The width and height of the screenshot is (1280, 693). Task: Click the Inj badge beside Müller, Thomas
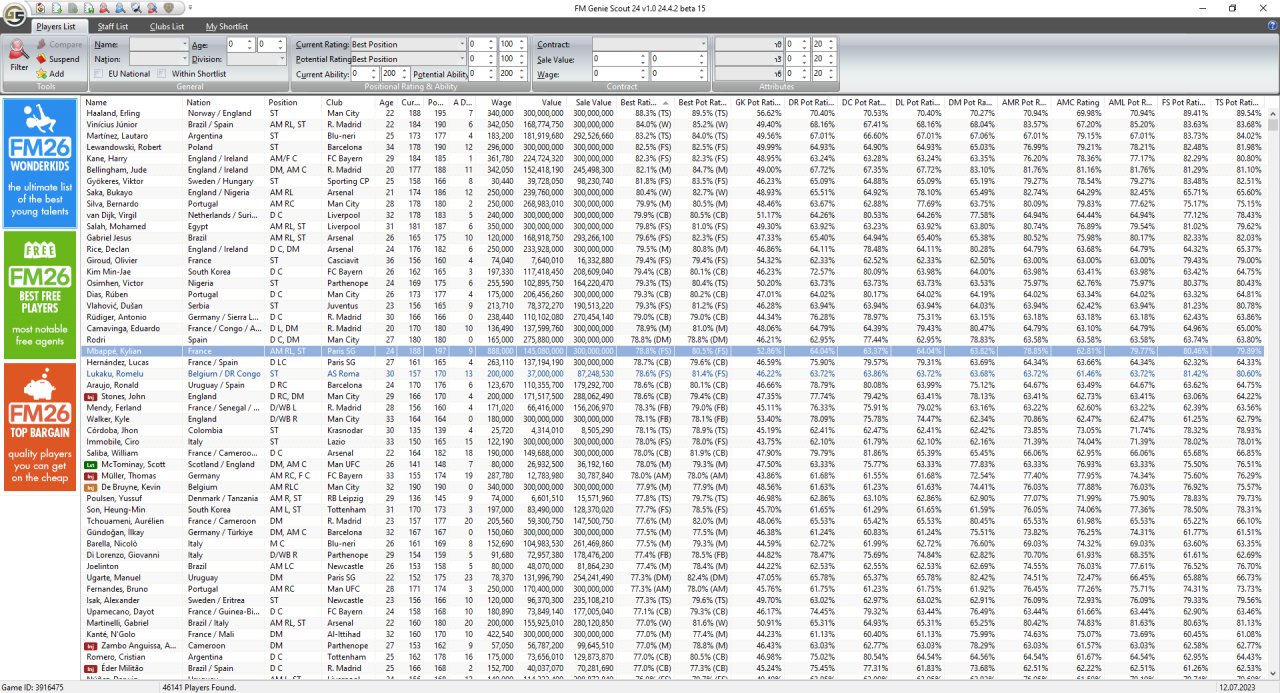[89, 475]
